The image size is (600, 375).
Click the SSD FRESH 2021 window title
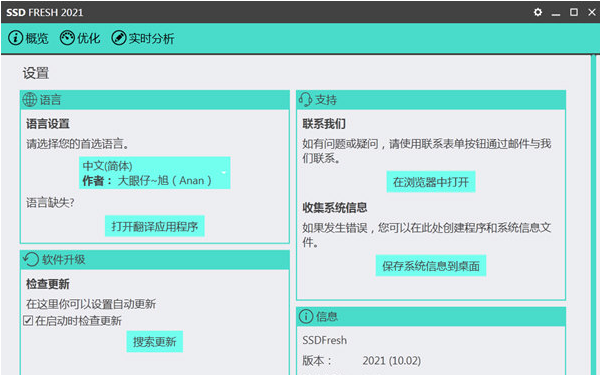coord(45,12)
